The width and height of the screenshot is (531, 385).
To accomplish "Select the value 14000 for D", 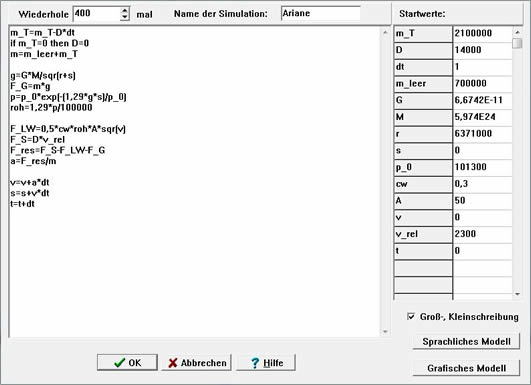I will (483, 50).
